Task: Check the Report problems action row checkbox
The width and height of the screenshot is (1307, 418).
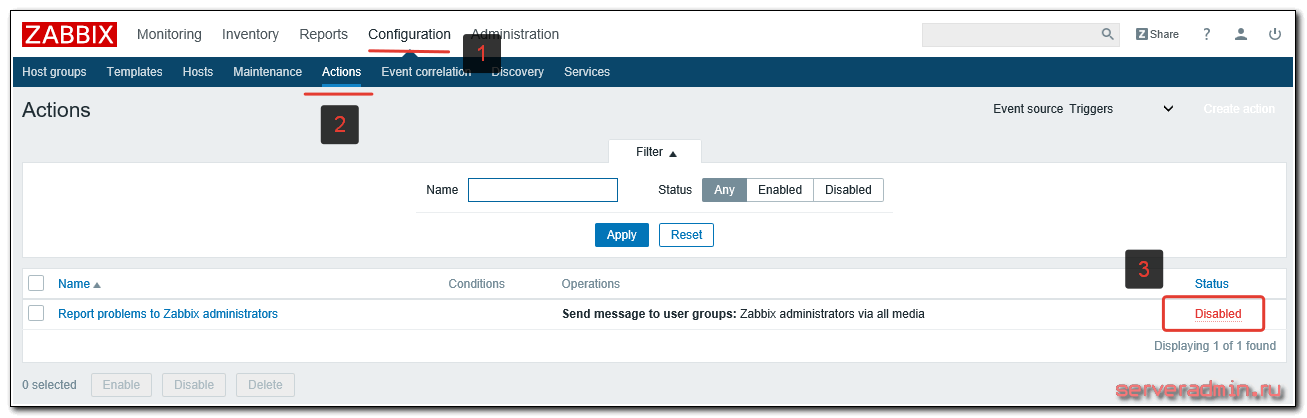Action: [x=36, y=313]
